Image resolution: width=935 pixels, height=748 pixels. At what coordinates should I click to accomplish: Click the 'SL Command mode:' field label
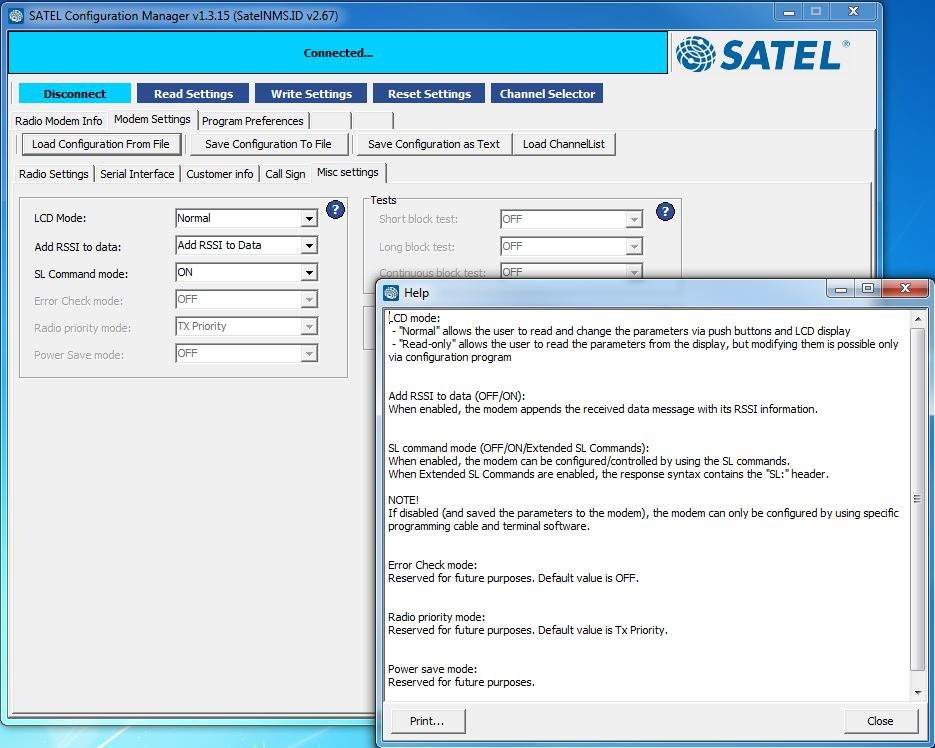81,274
